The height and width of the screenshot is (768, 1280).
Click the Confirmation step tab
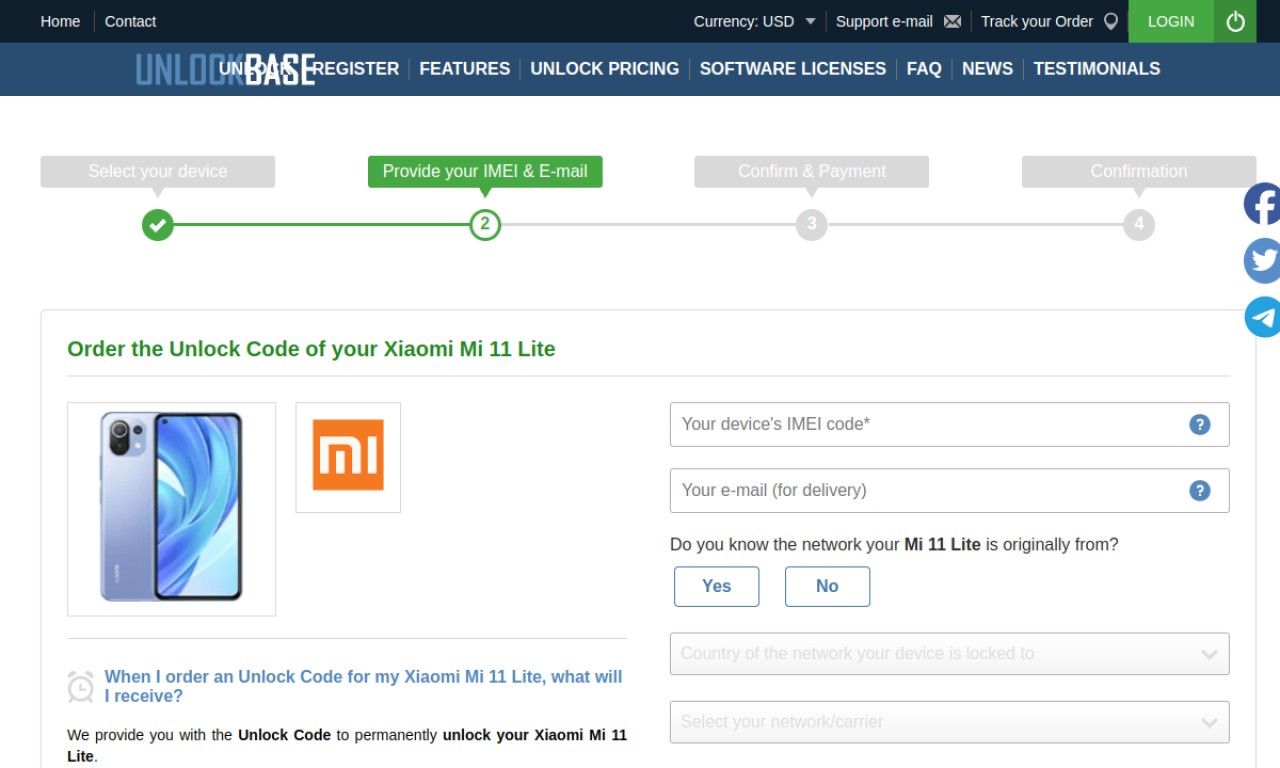point(1138,171)
